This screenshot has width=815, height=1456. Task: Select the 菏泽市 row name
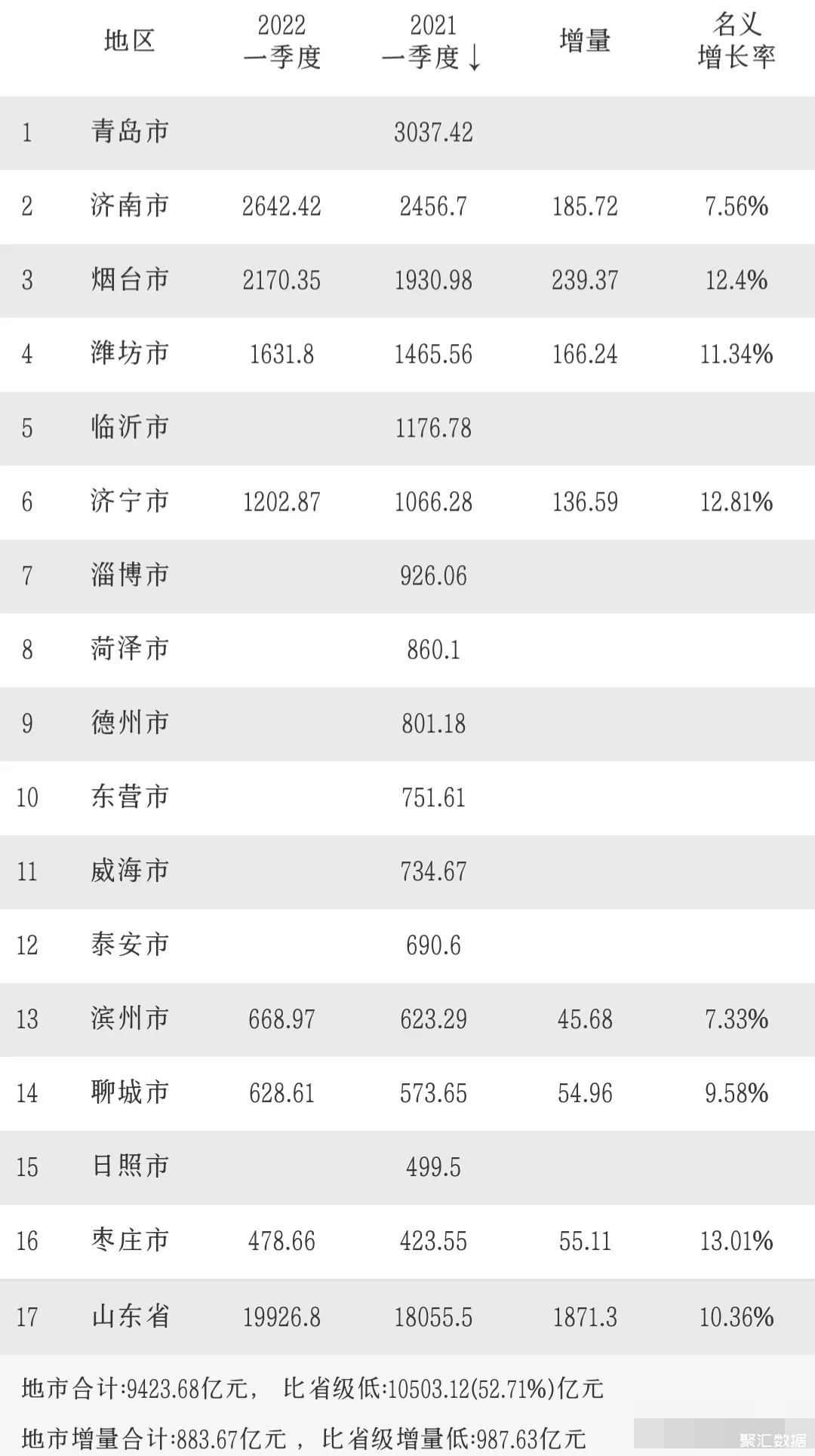click(x=130, y=650)
